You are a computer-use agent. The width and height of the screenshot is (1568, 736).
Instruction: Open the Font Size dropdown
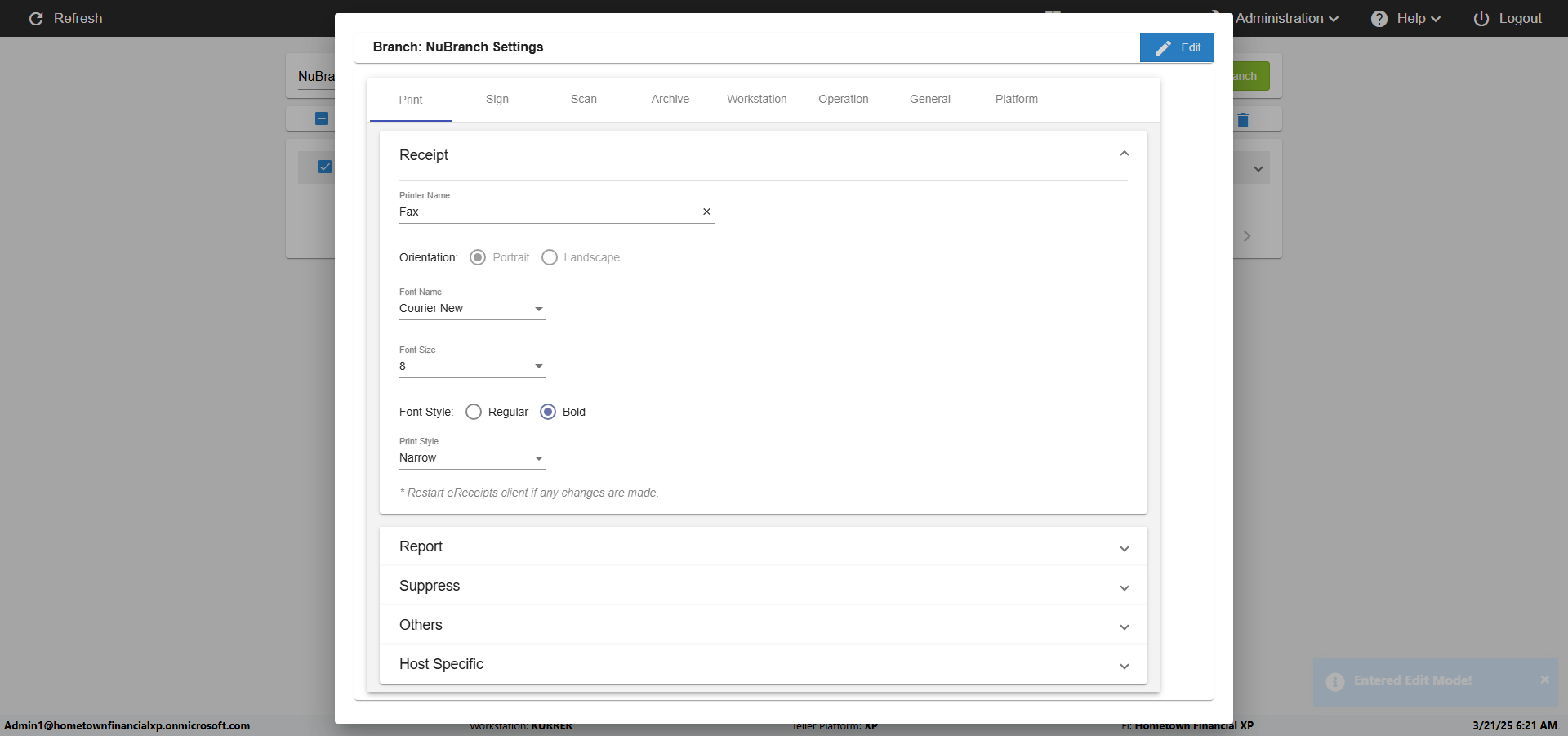[x=472, y=367]
